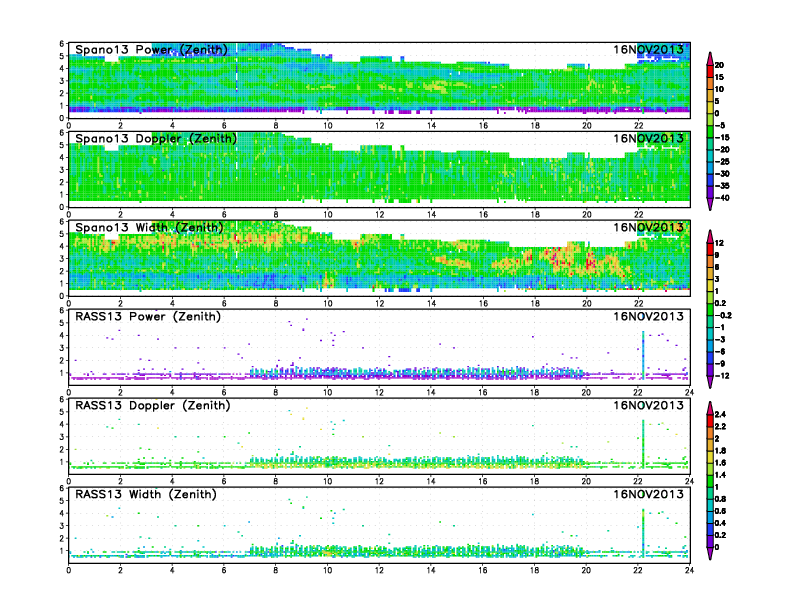
Task: Click the 'Spano13 Width (Zenith)' panel title
Action: coord(149,228)
